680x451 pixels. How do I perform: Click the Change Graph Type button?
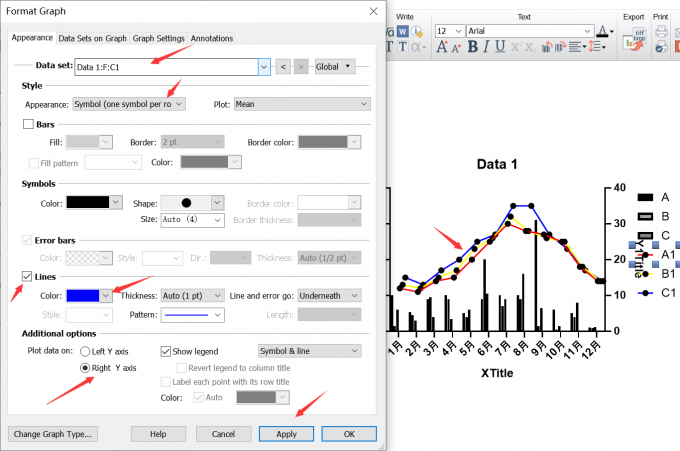coord(51,434)
